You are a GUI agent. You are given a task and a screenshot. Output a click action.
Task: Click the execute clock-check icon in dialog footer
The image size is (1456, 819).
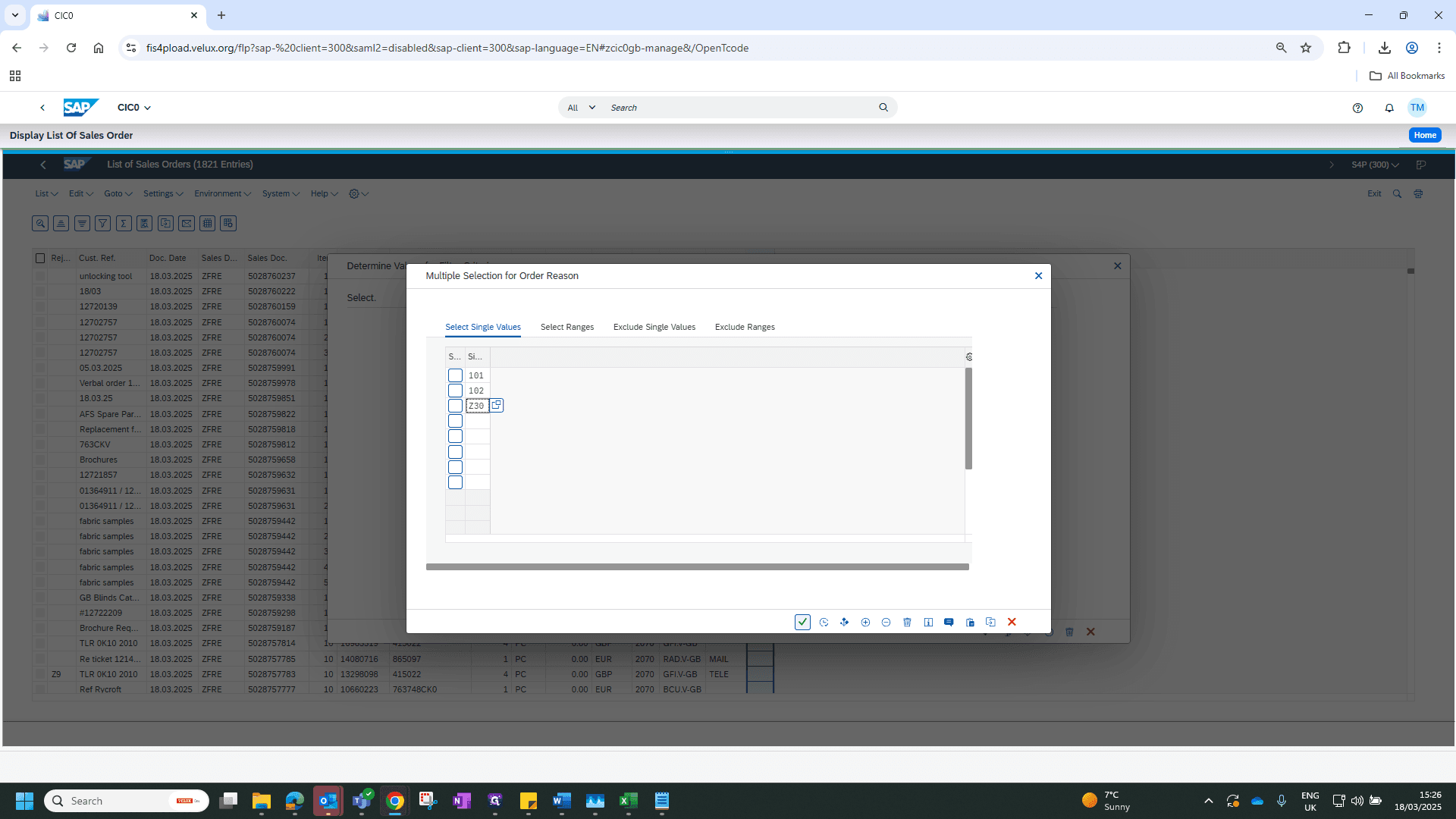point(824,622)
